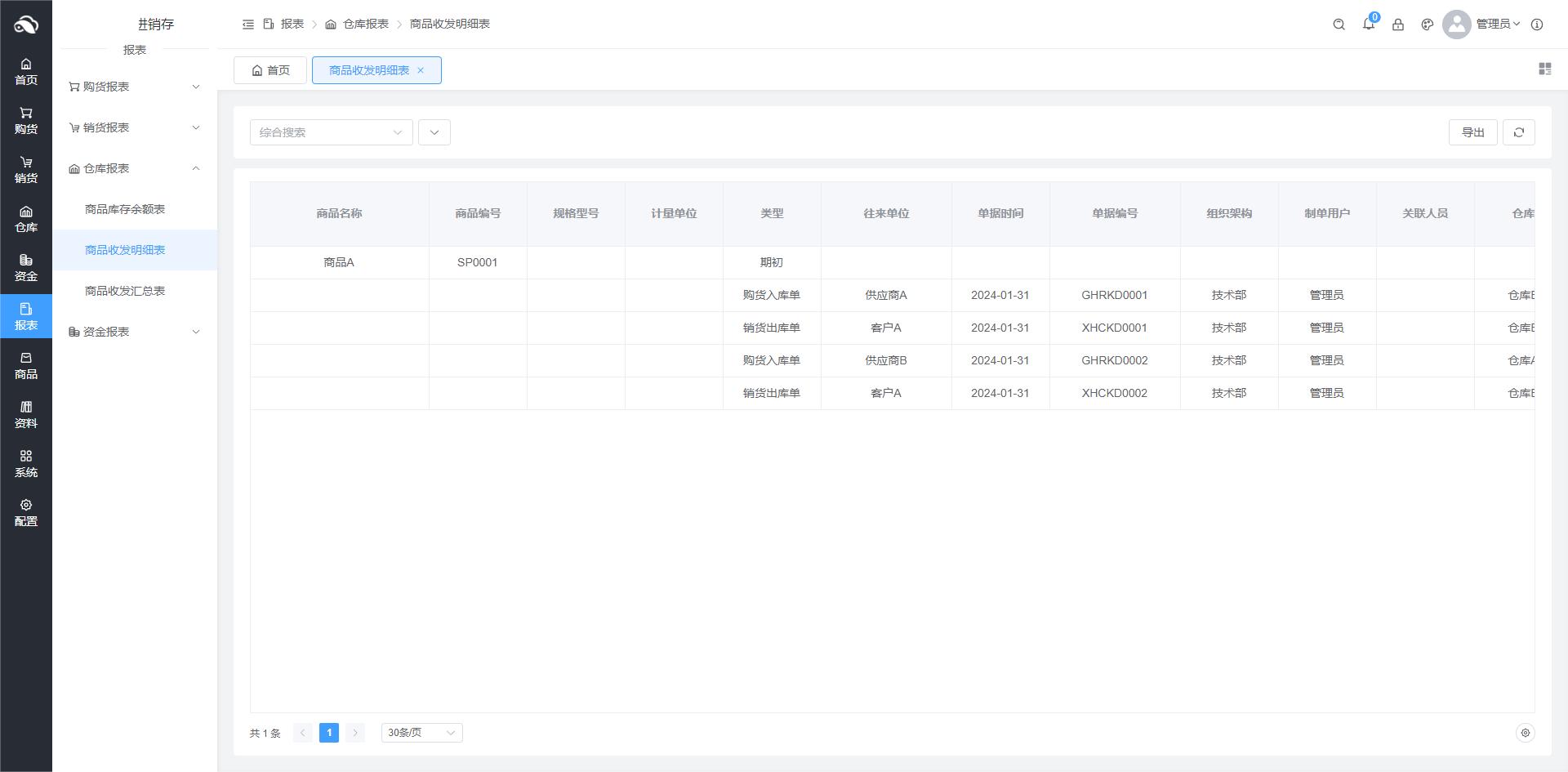The width and height of the screenshot is (1568, 772).
Task: Open the notifications bell icon
Action: [1369, 25]
